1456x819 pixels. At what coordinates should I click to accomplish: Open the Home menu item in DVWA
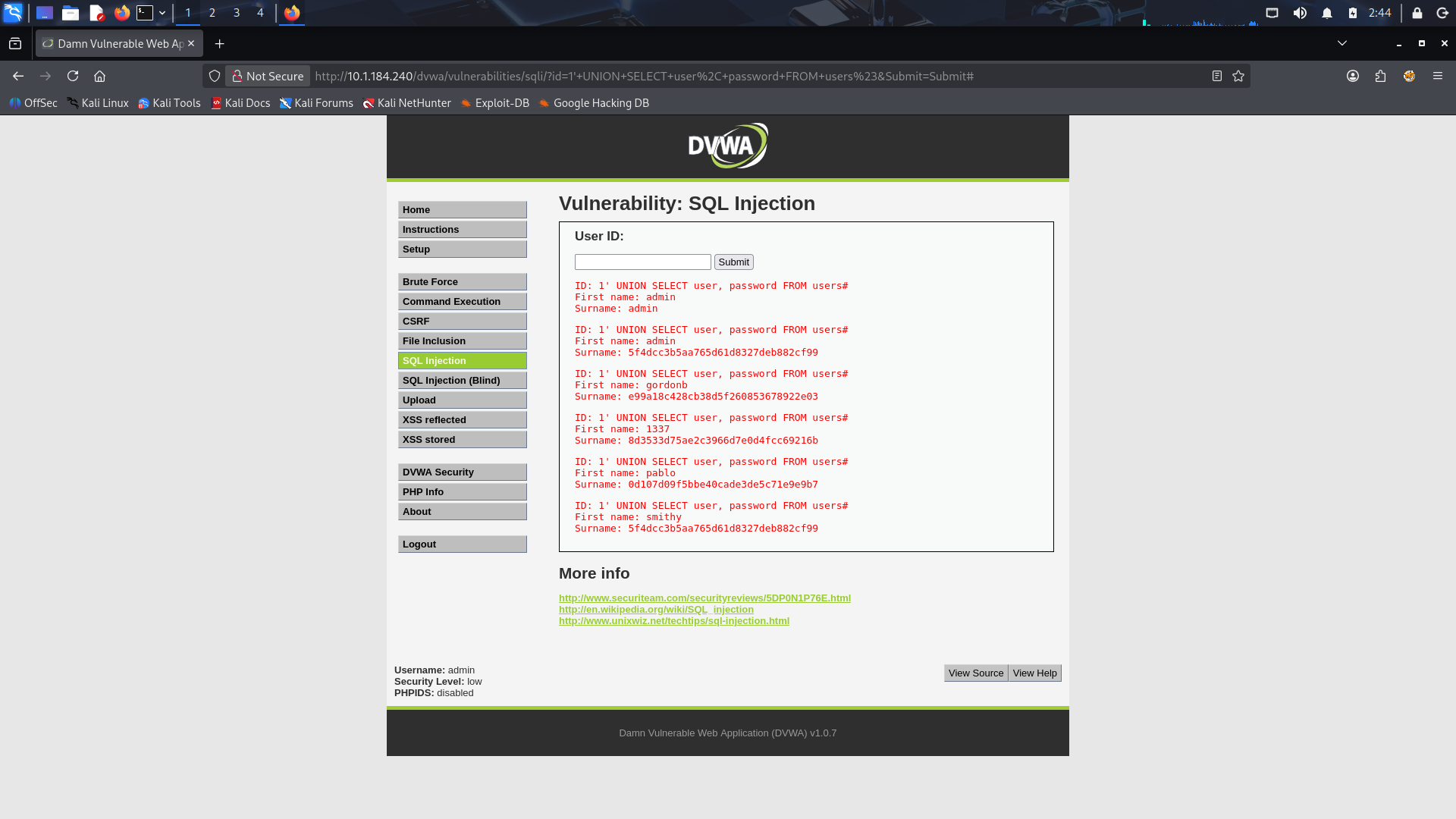coord(463,210)
